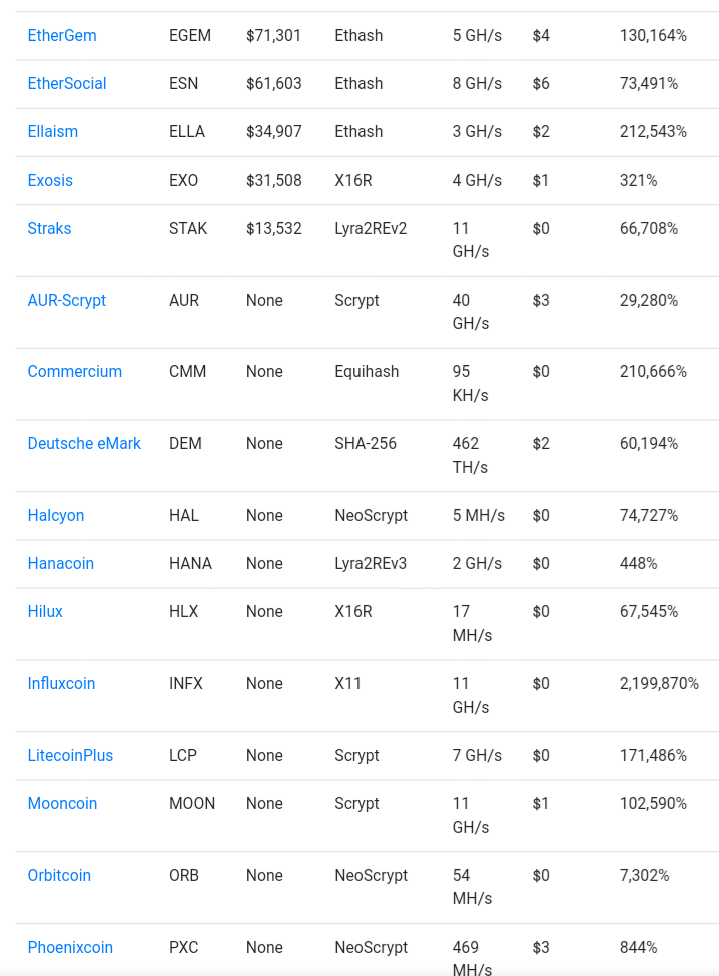Select the Mooncoin link
The image size is (719, 976).
click(x=62, y=804)
